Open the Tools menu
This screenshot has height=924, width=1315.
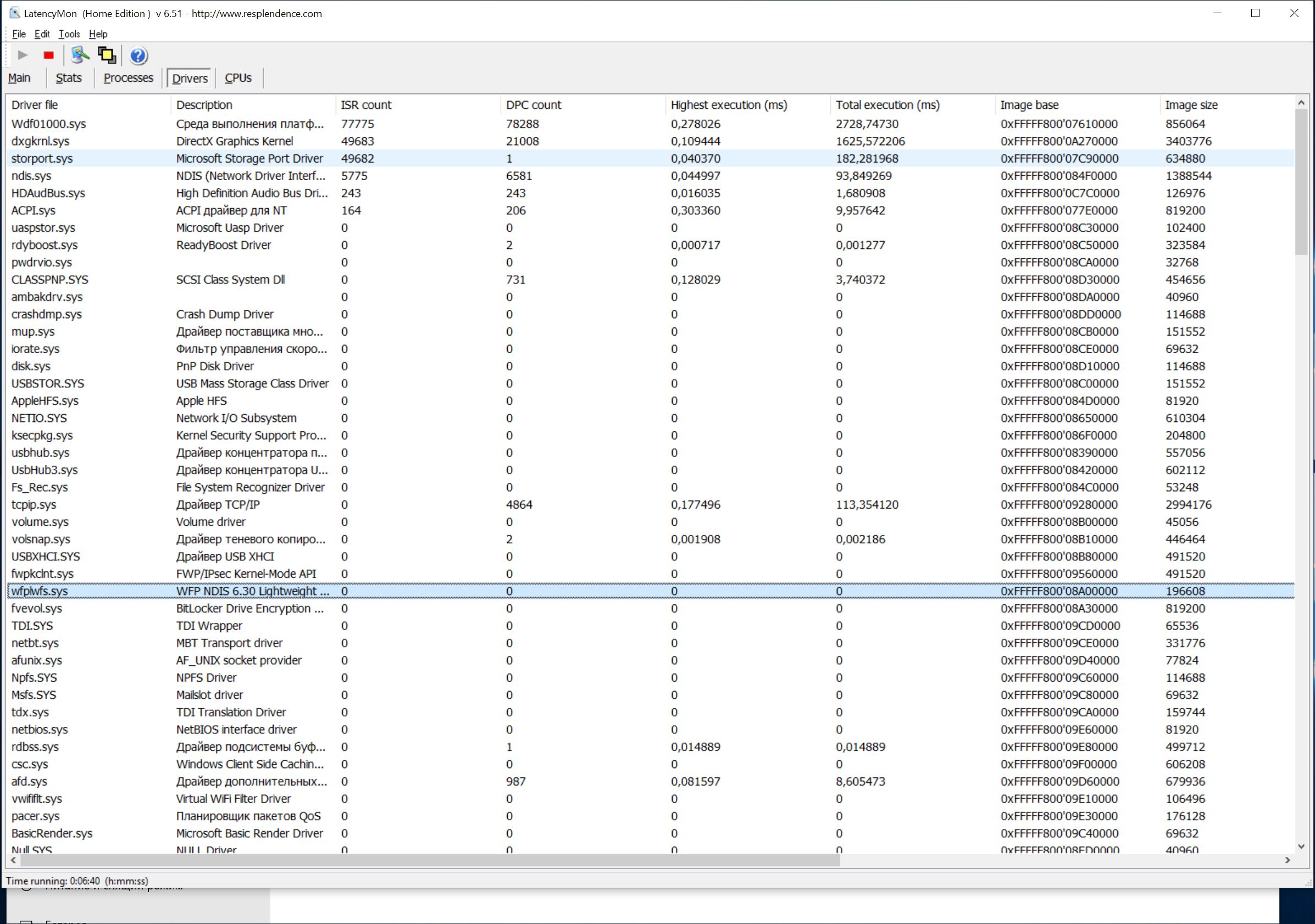click(69, 34)
